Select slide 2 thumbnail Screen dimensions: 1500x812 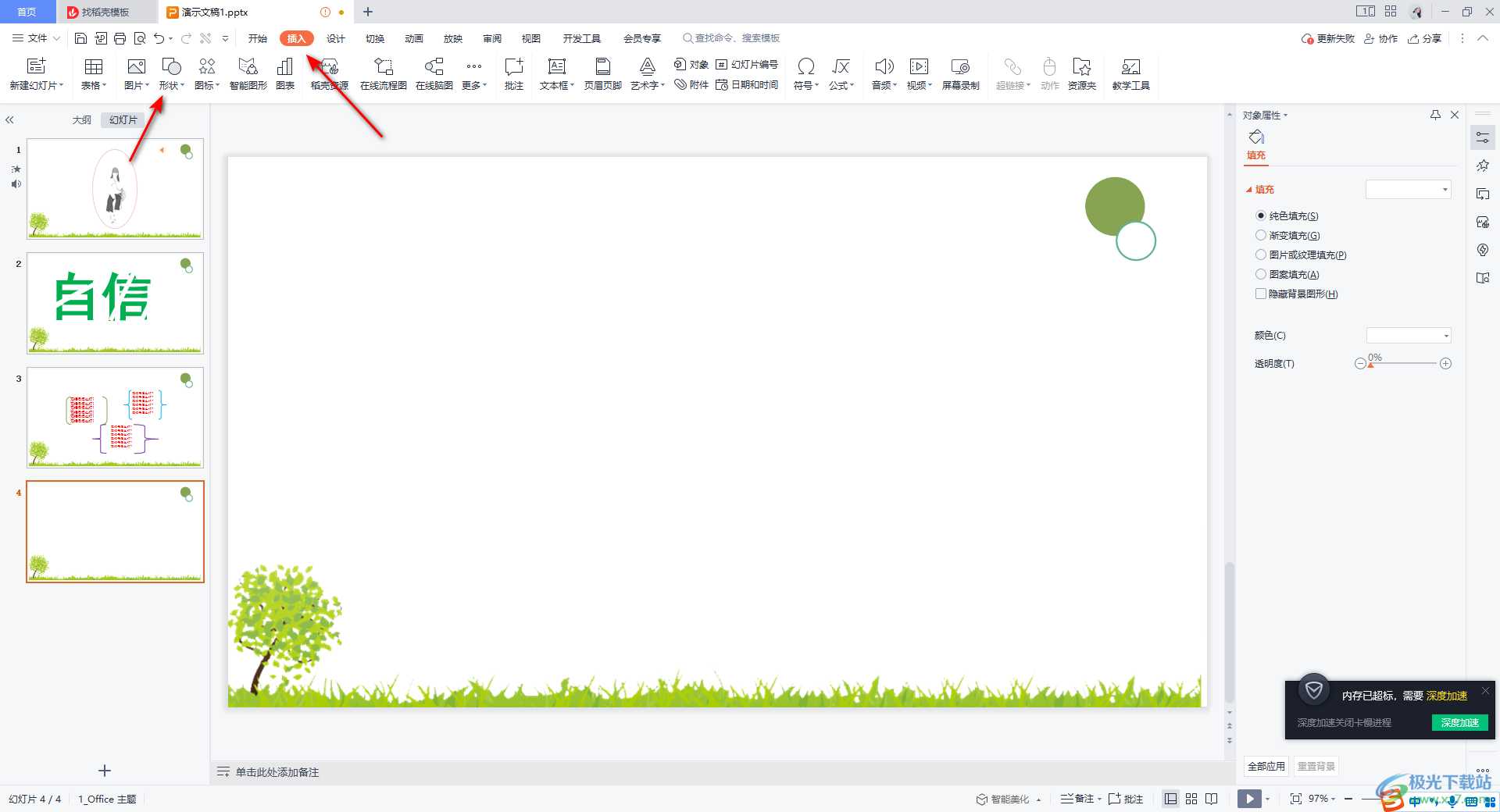pyautogui.click(x=115, y=303)
